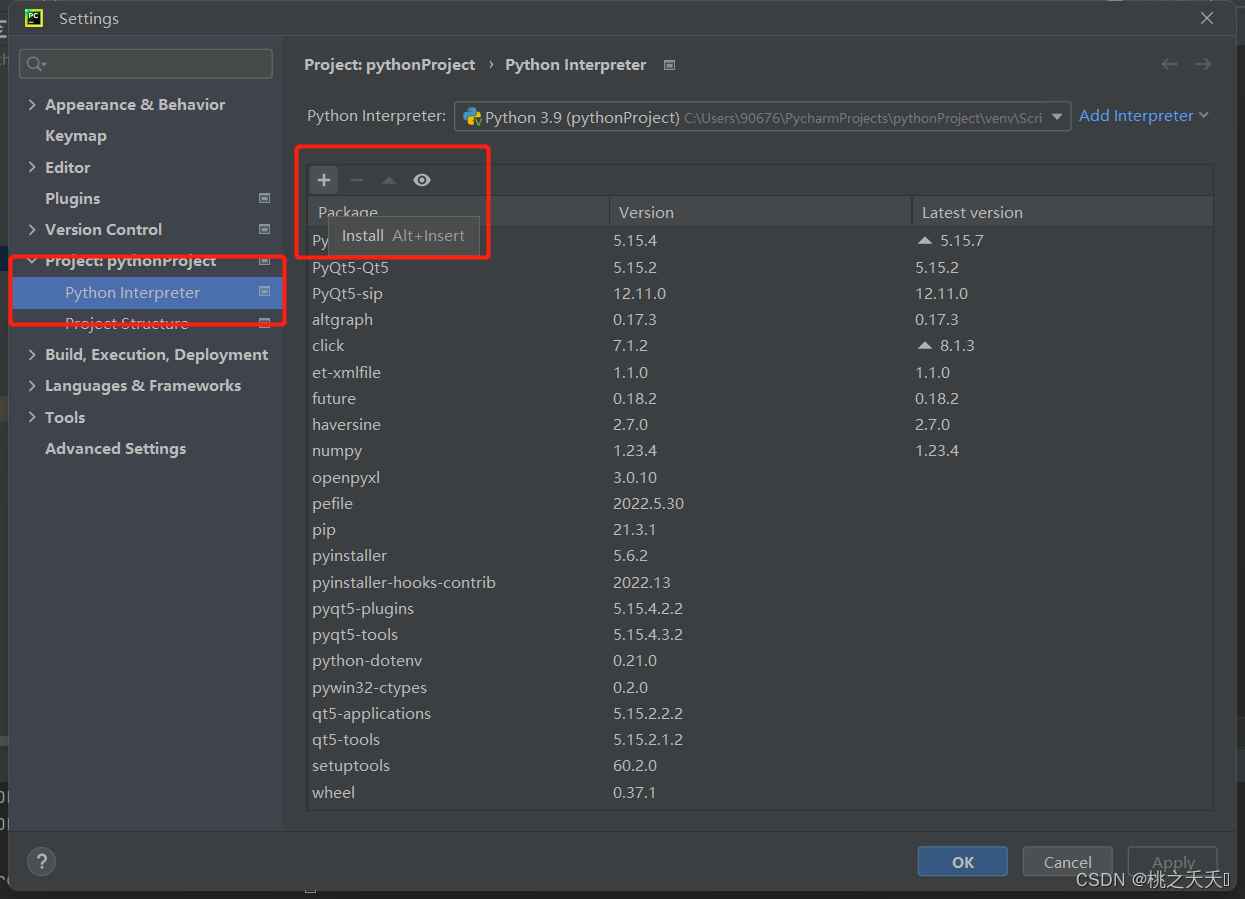Click the Apply button
Viewport: 1245px width, 899px height.
pos(1173,862)
